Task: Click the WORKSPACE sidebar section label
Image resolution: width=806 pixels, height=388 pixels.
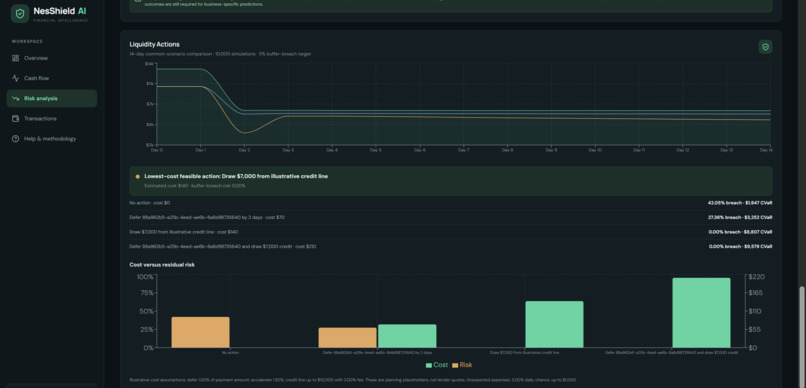Action: coord(27,41)
